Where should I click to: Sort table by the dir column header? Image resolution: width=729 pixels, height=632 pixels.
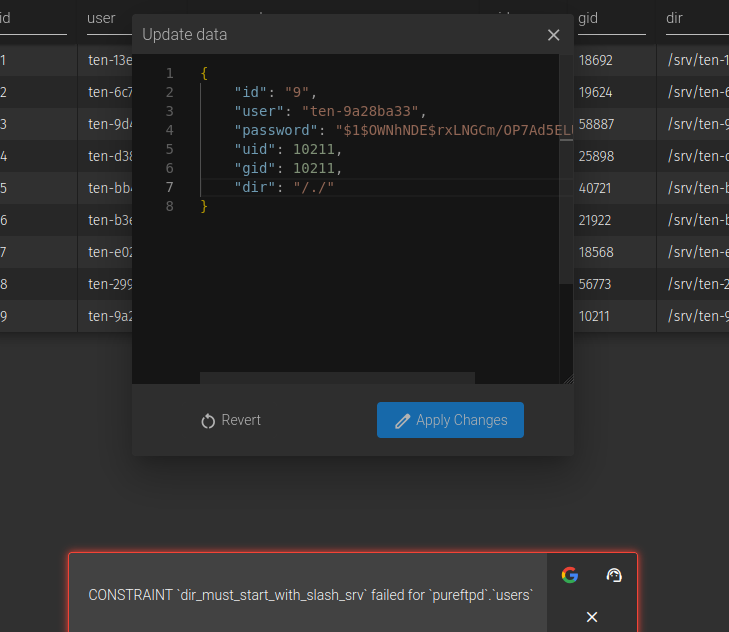click(675, 18)
